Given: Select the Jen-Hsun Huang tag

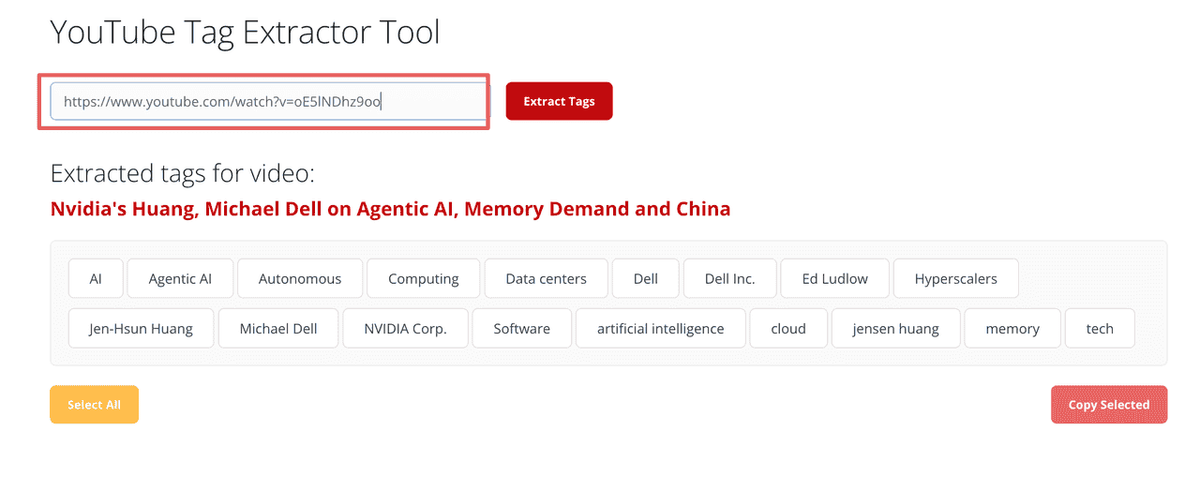Looking at the screenshot, I should coord(141,328).
